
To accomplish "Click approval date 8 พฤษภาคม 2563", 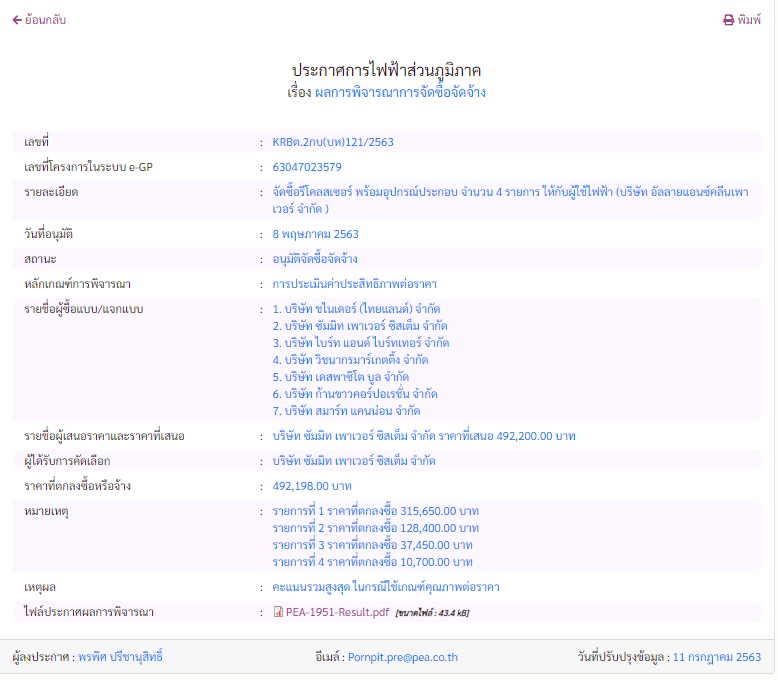I will tap(315, 234).
